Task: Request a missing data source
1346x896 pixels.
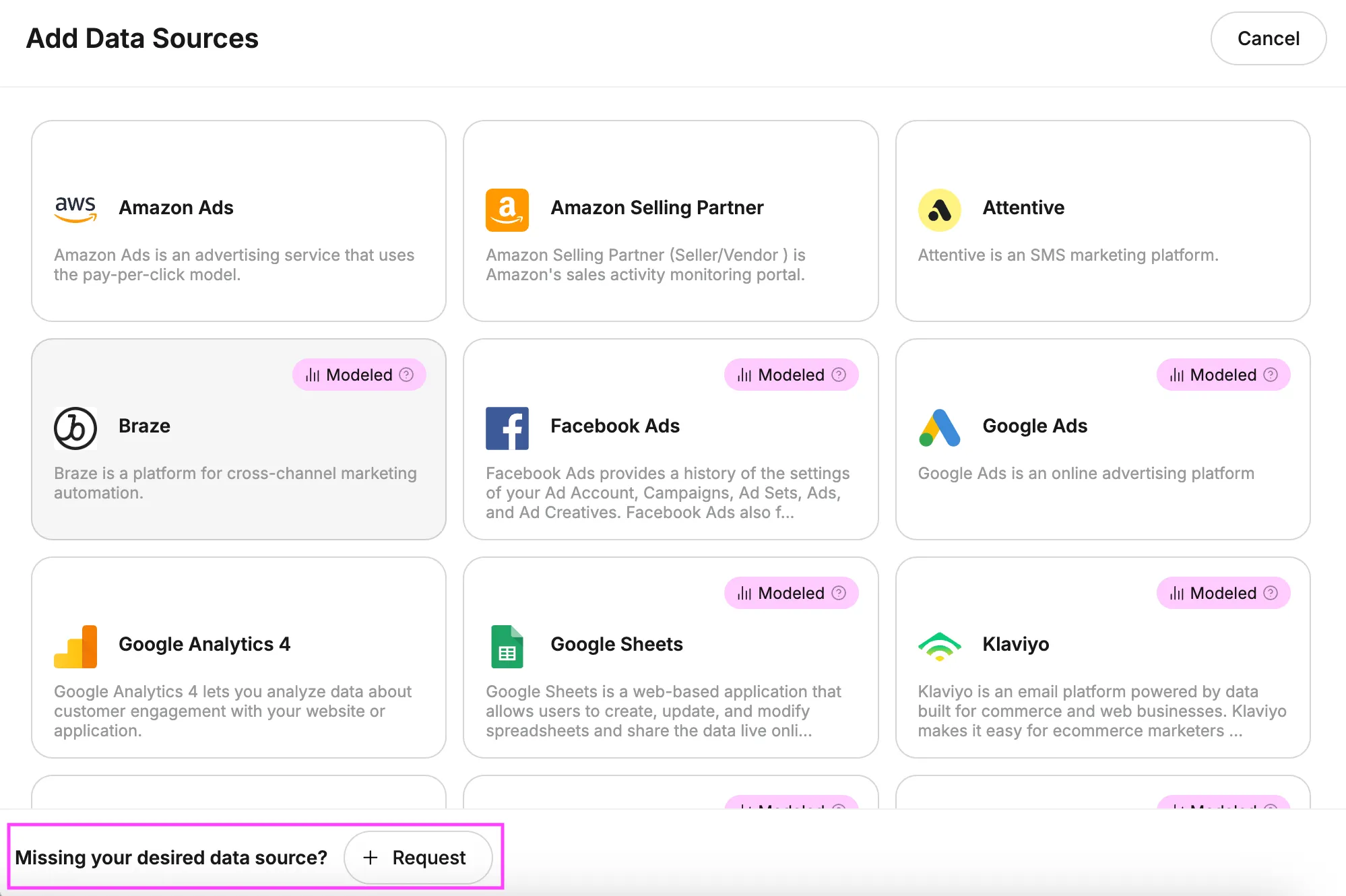Action: pyautogui.click(x=418, y=858)
